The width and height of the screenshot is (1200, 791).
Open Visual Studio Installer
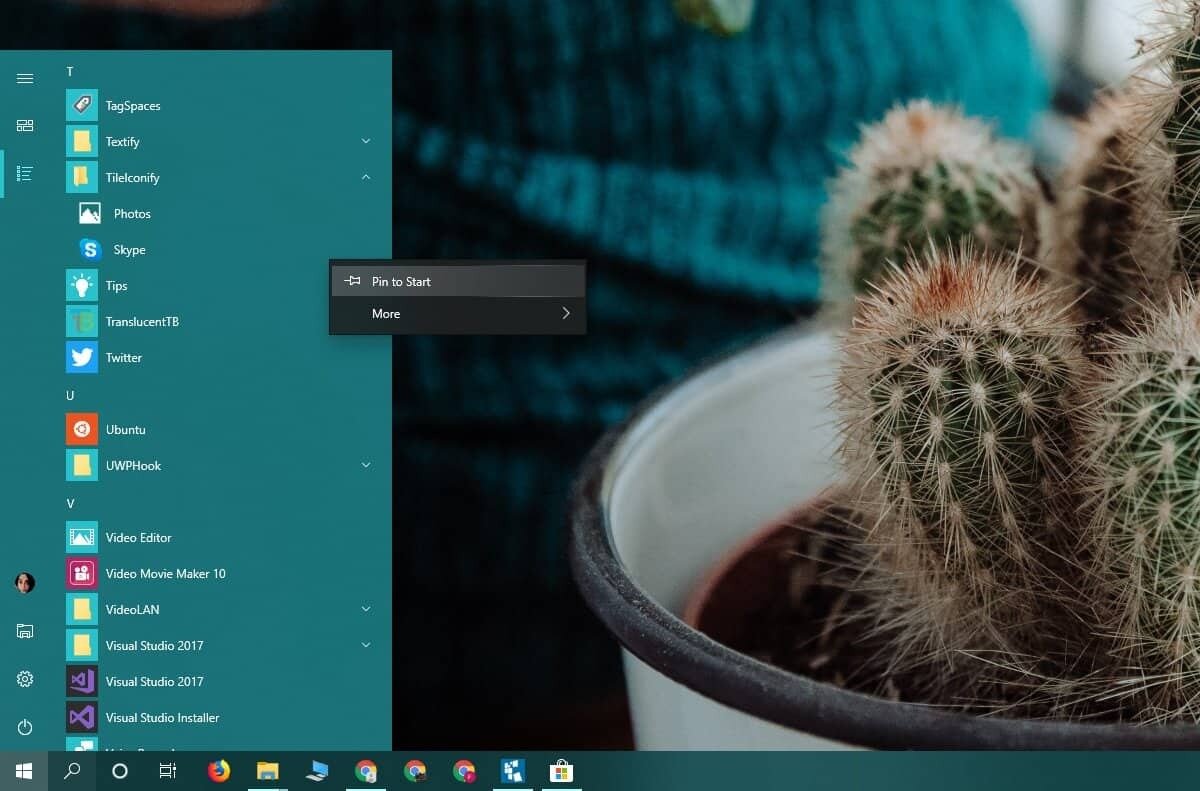[162, 718]
